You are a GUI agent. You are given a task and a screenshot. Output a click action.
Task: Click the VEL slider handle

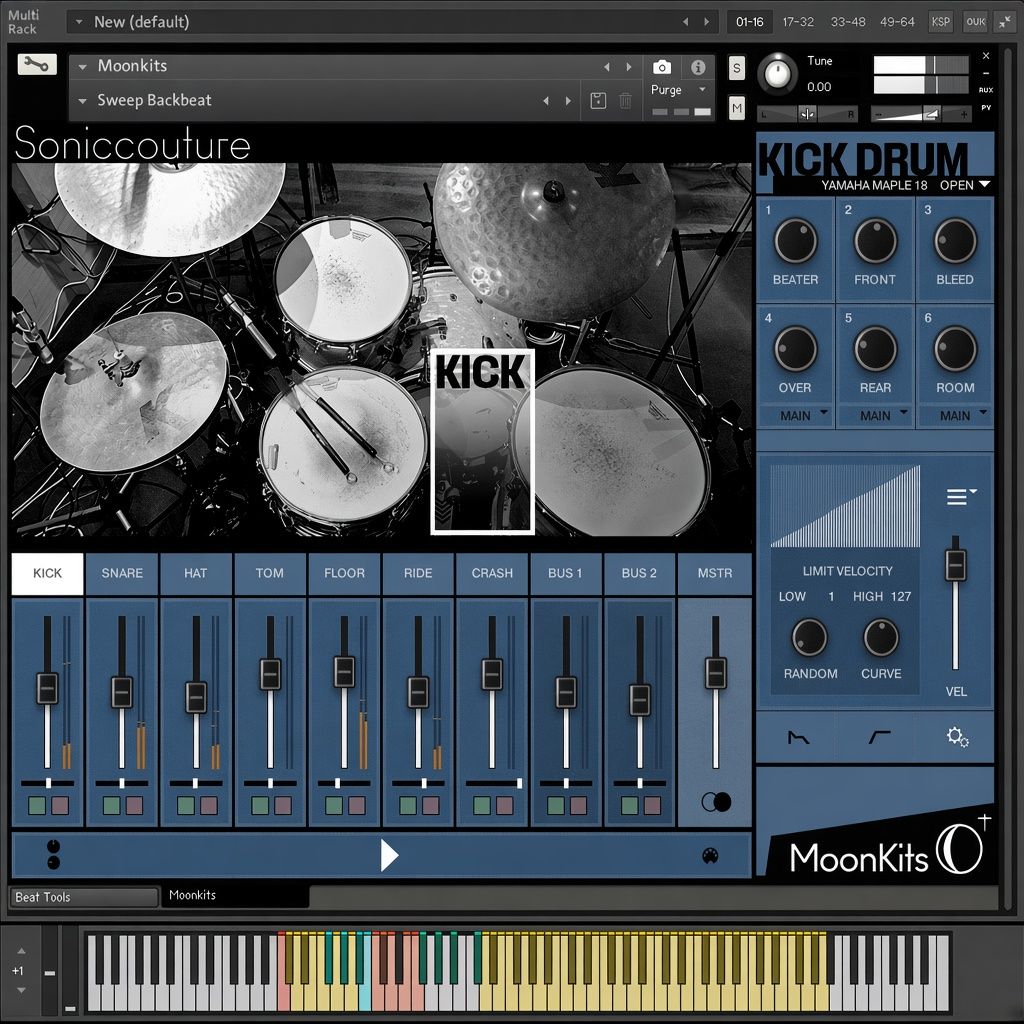tap(955, 565)
